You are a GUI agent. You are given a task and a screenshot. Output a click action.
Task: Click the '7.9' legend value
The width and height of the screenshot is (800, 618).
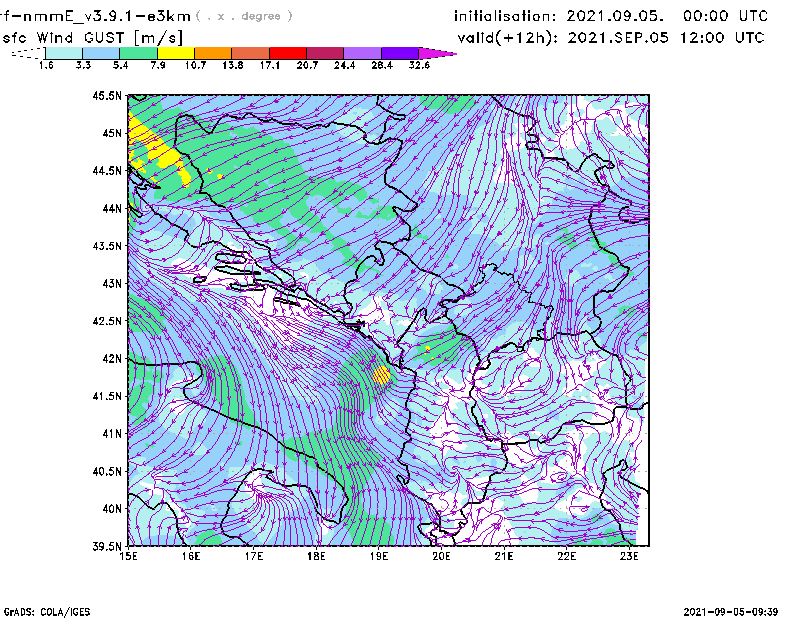point(158,65)
